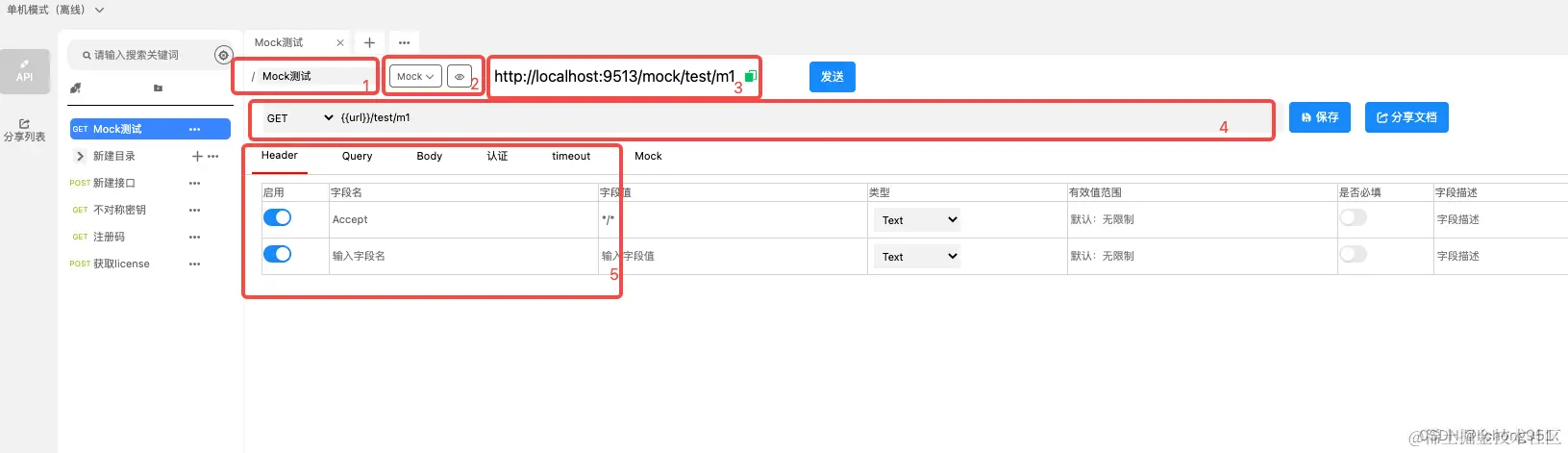
Task: Add a new tab with plus button
Action: coord(369,42)
